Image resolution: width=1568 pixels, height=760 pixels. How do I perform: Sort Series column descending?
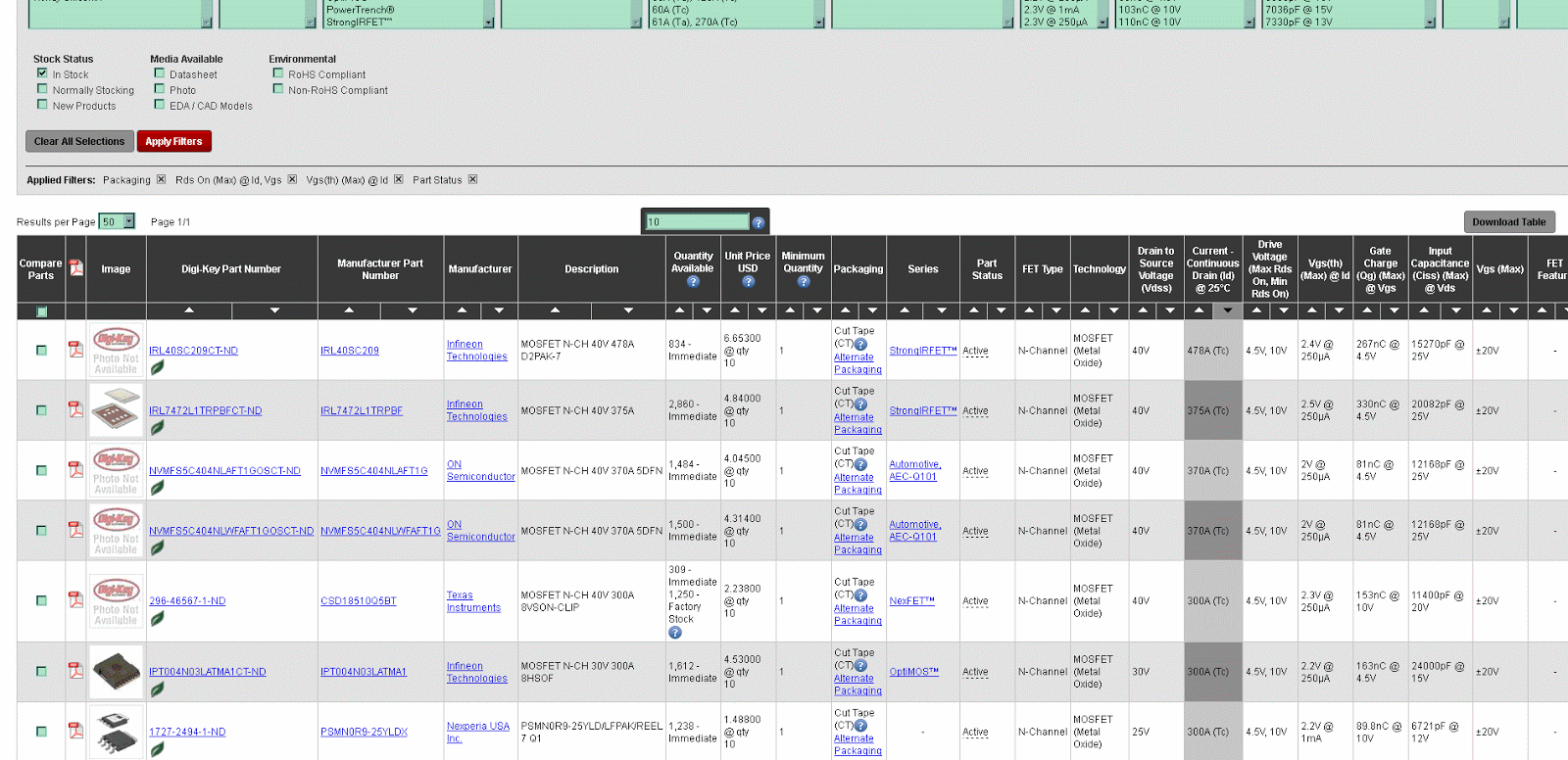pyautogui.click(x=942, y=310)
